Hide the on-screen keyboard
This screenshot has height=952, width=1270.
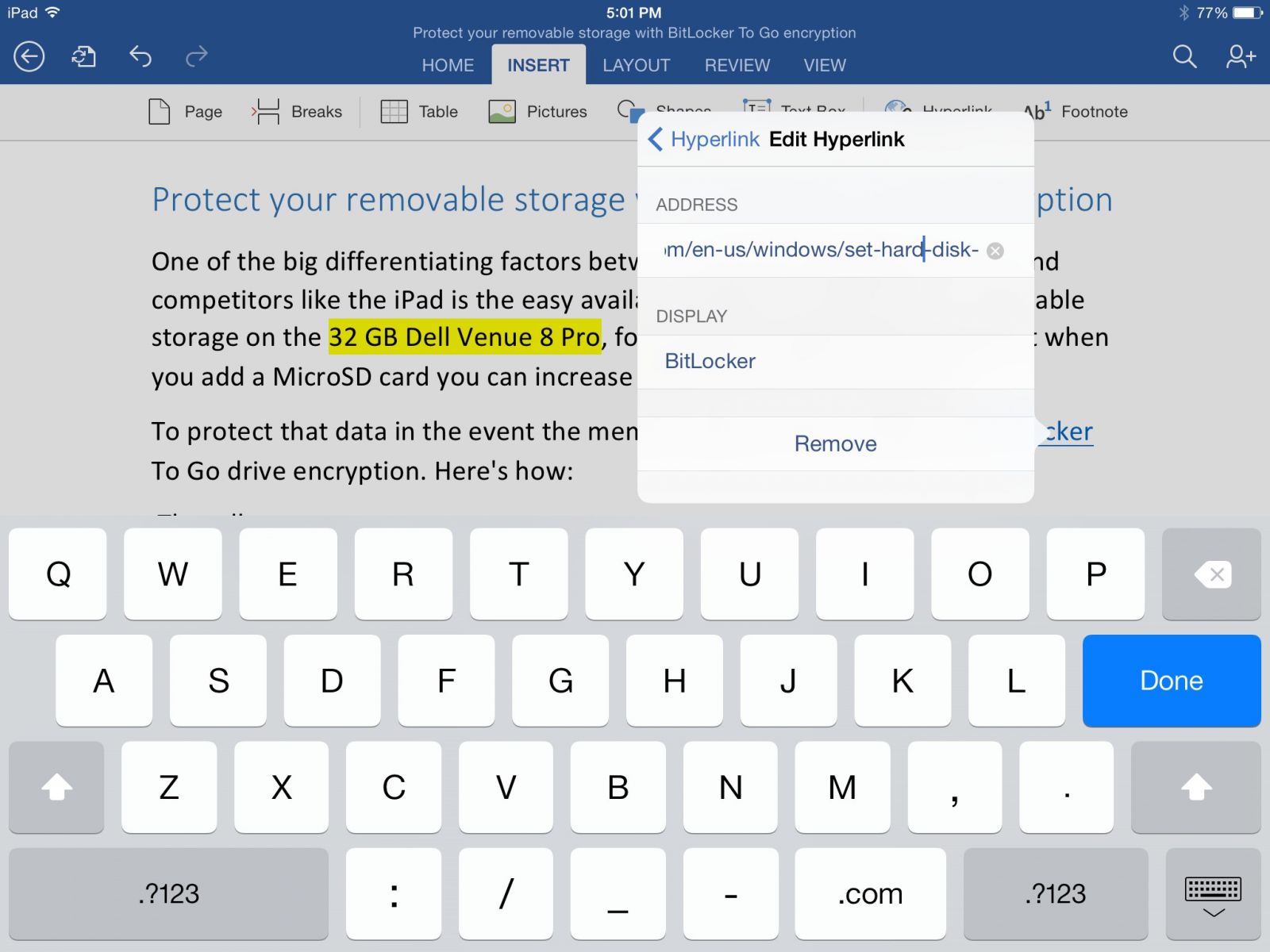tap(1213, 894)
